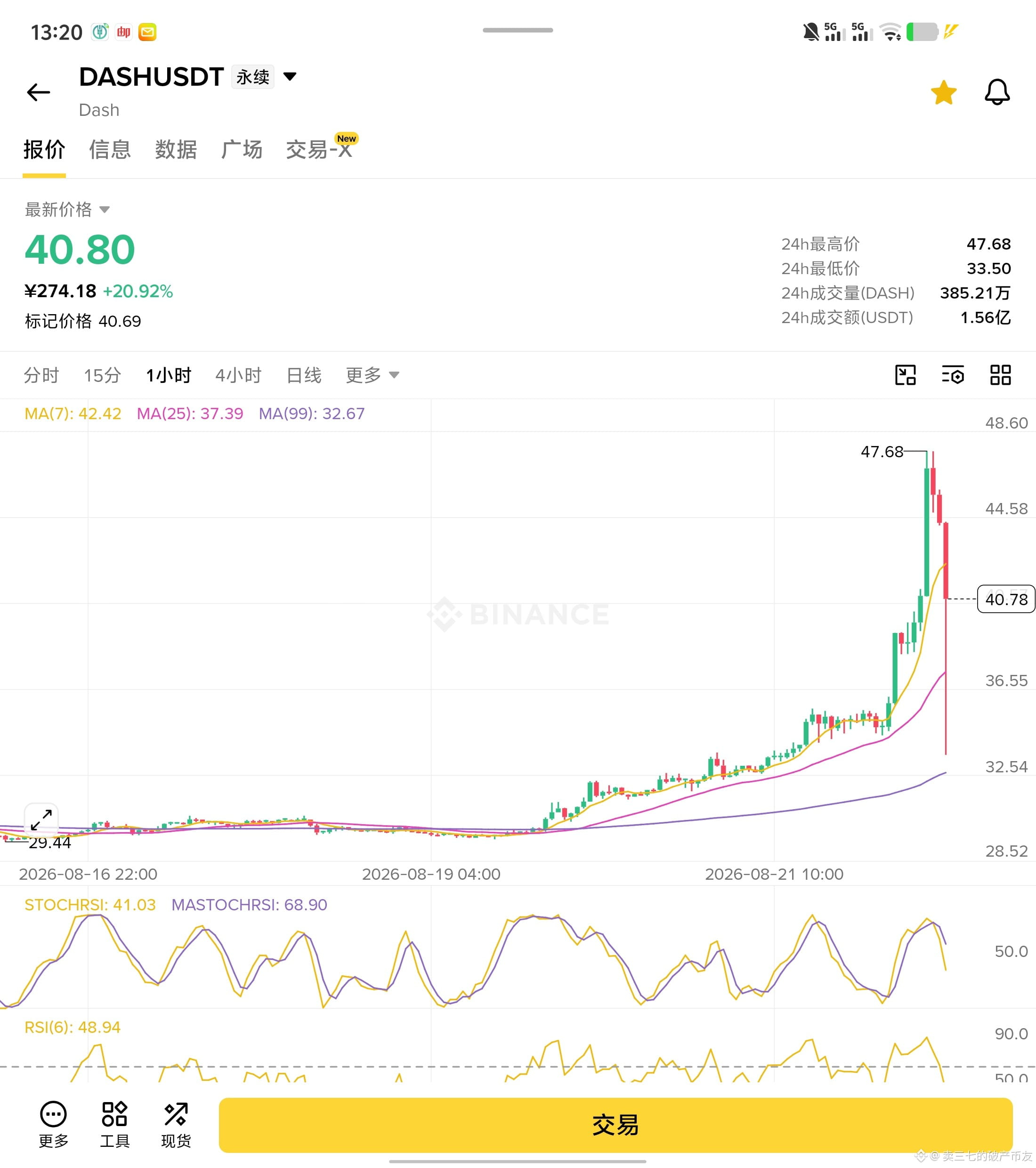
Task: Click the muted notification bell in status bar
Action: (x=810, y=32)
